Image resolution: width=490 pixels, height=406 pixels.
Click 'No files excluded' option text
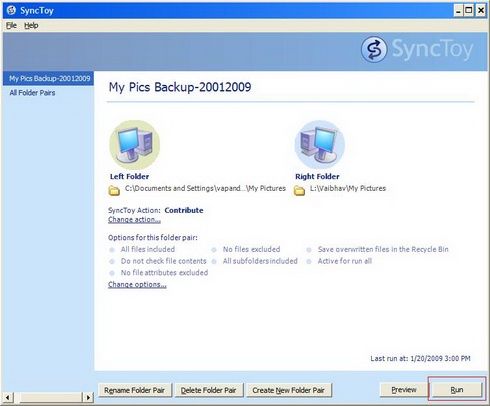tap(251, 249)
